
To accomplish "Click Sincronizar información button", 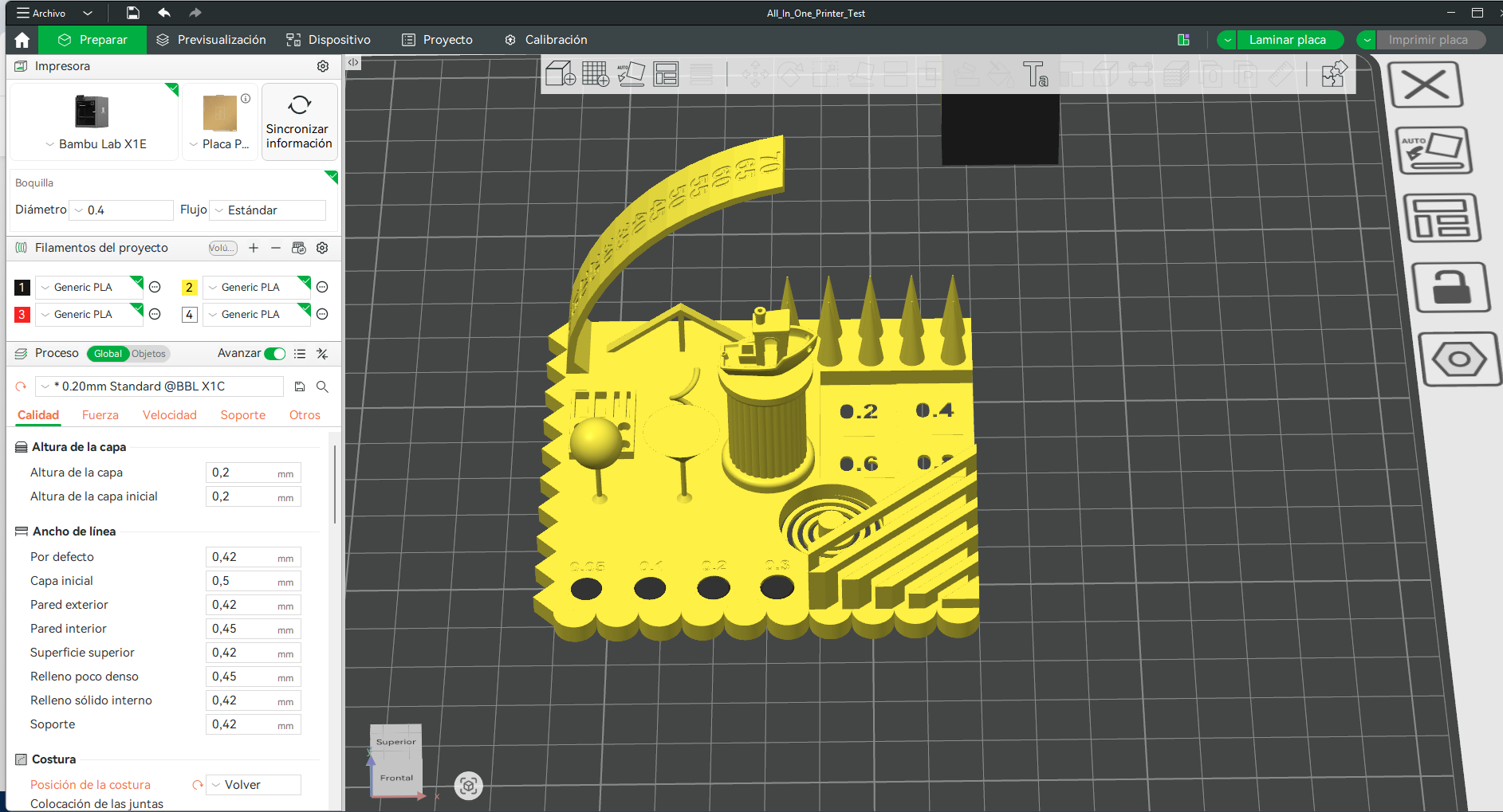I will click(x=299, y=122).
